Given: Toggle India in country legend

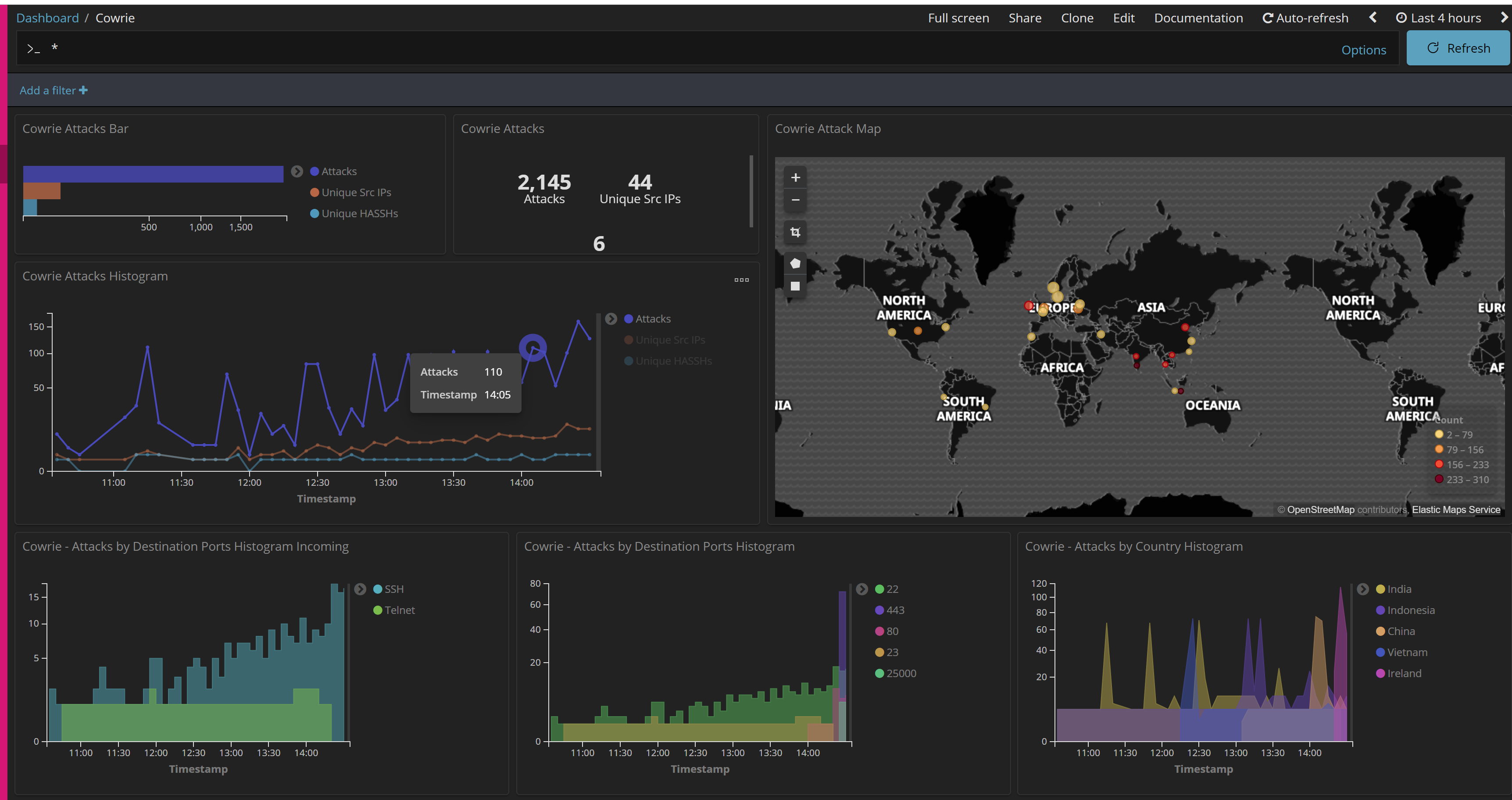Looking at the screenshot, I should [1394, 589].
